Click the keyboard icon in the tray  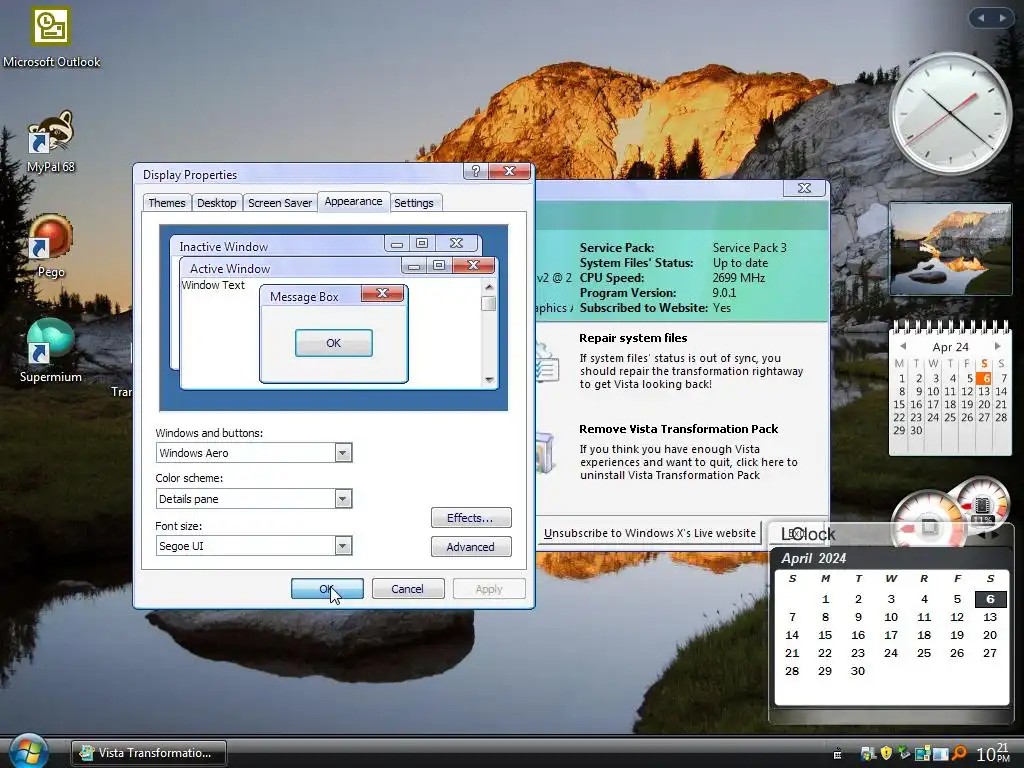pos(837,754)
